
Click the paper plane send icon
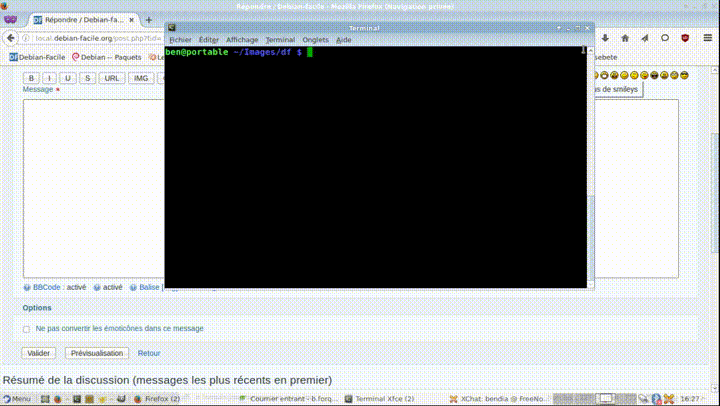[x=645, y=38]
